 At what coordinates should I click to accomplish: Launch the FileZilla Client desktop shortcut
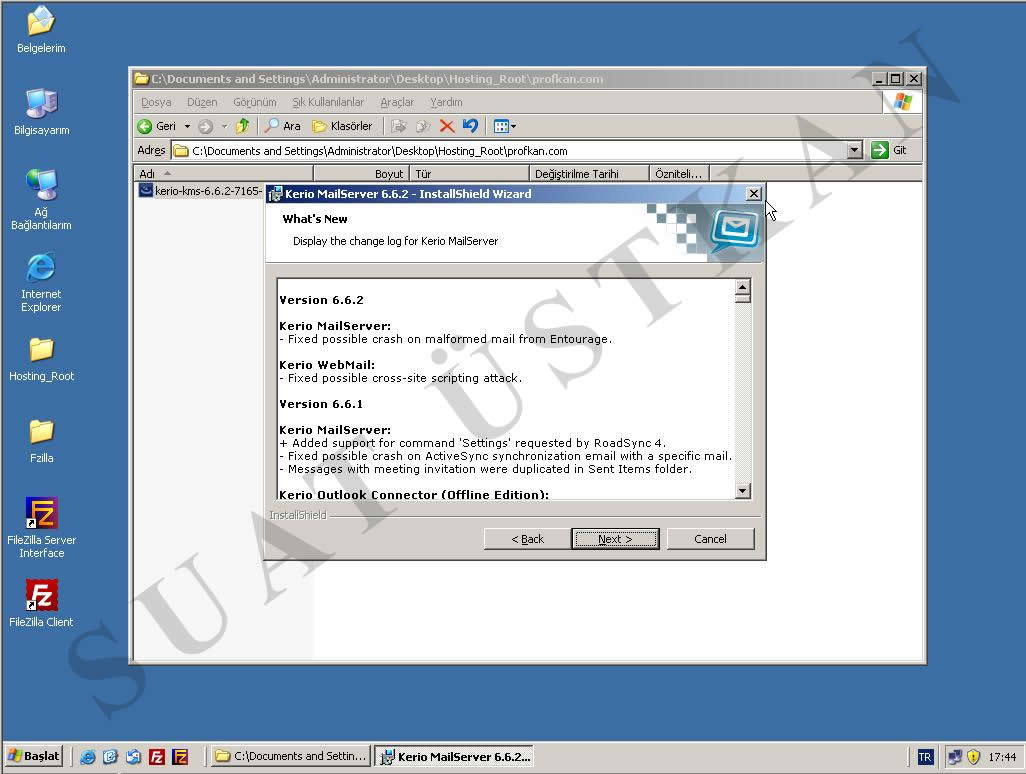tap(41, 603)
